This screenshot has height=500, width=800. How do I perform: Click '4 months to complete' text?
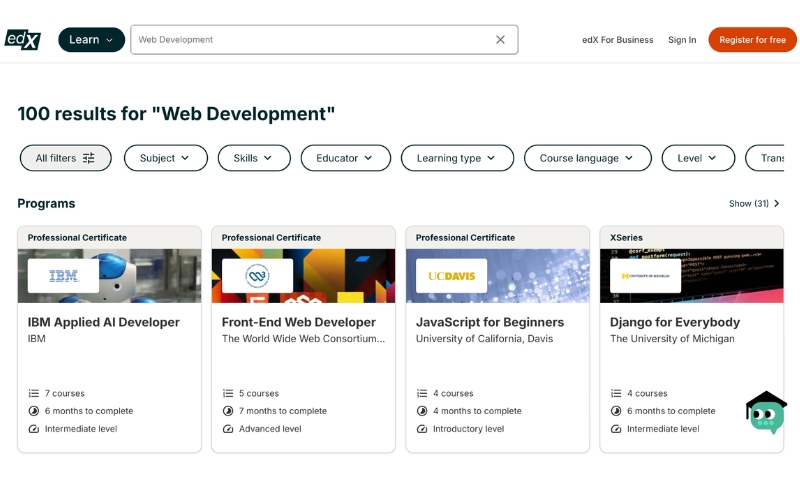[477, 411]
